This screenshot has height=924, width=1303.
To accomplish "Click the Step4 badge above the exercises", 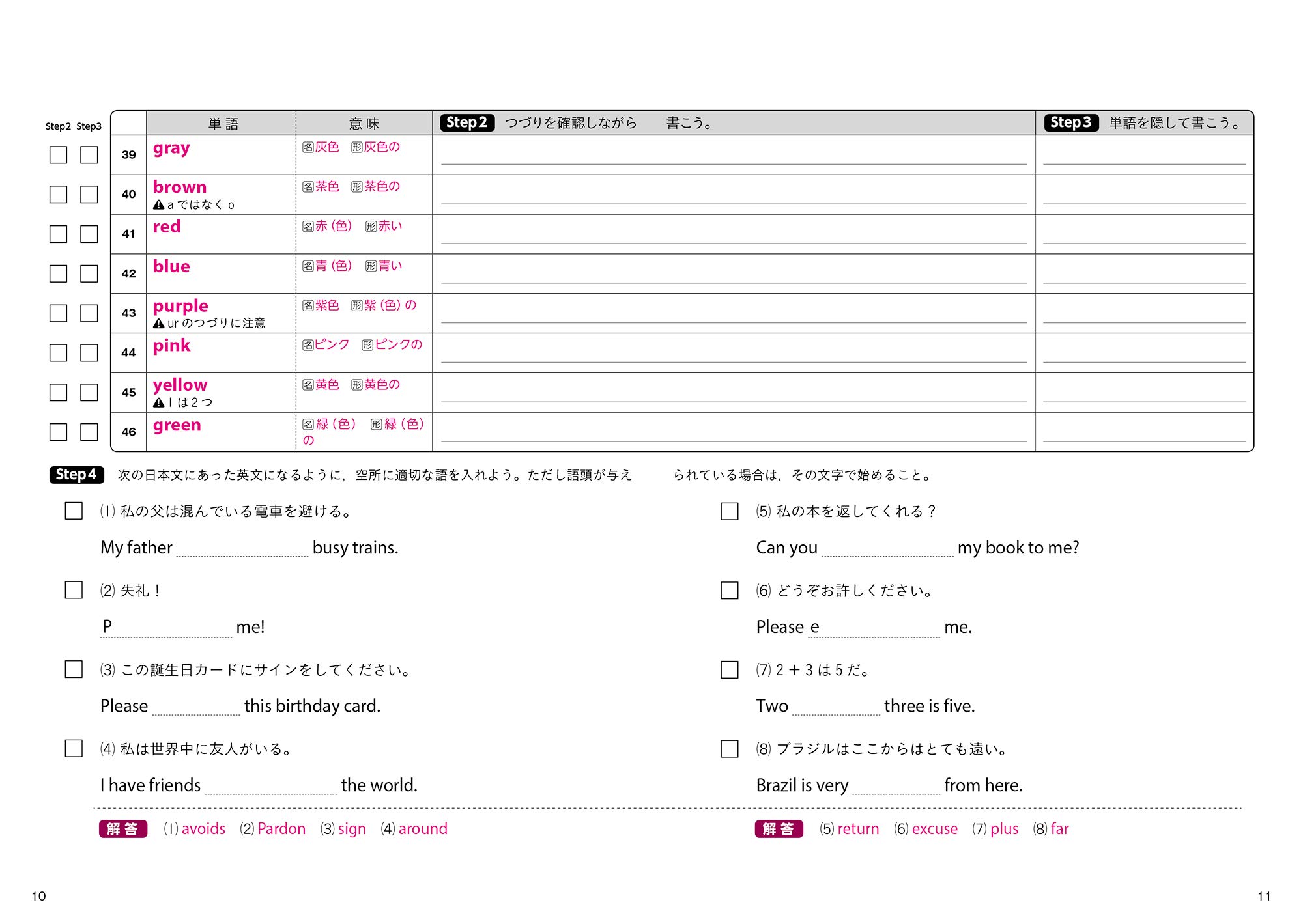I will (76, 475).
